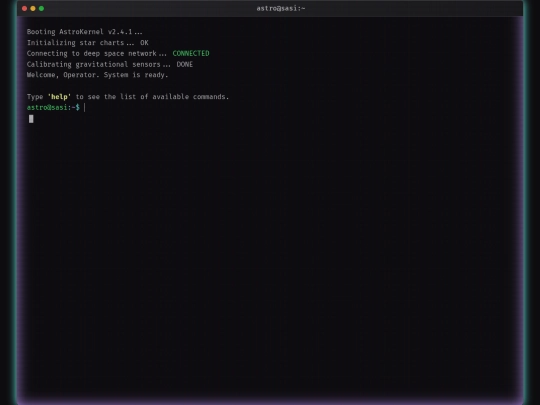The height and width of the screenshot is (405, 540).
Task: Click the green maximize window button
Action: pos(41,8)
